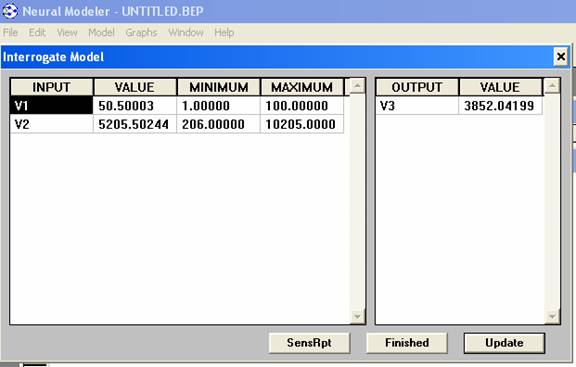Close the Interrogate Model dialog

[561, 57]
